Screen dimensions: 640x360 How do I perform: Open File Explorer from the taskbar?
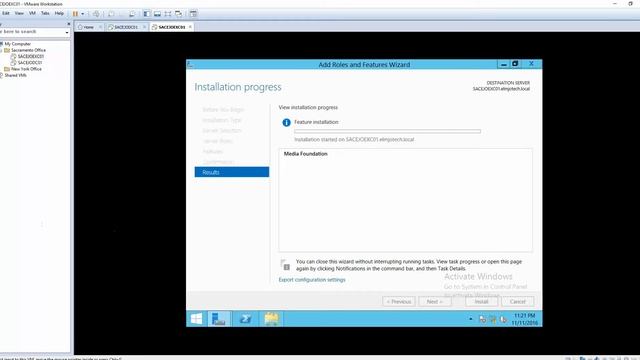[x=271, y=319]
